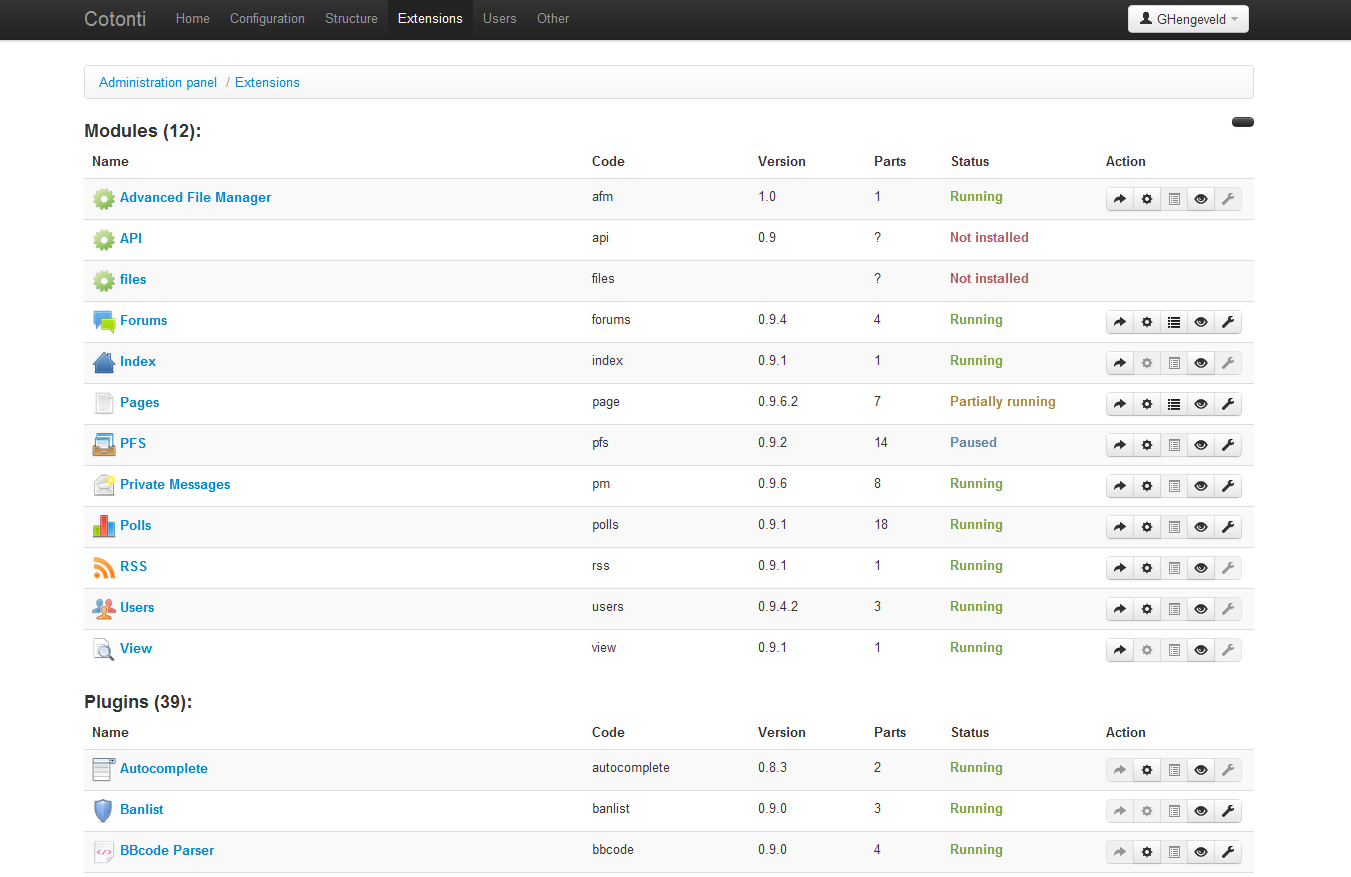Click the Forums speech bubble icon
This screenshot has width=1351, height=877.
(x=104, y=321)
